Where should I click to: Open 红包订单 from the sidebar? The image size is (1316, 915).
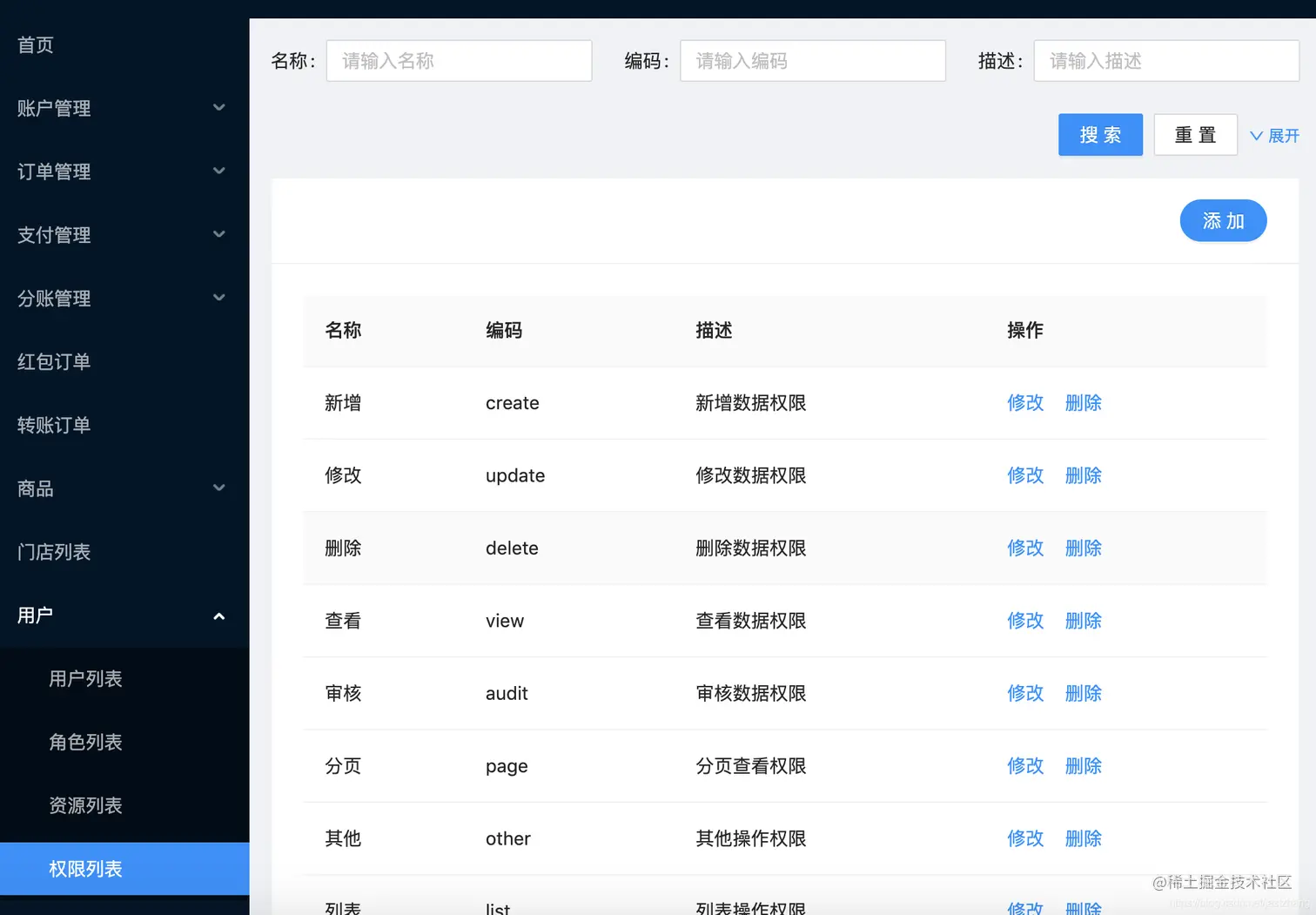[53, 362]
